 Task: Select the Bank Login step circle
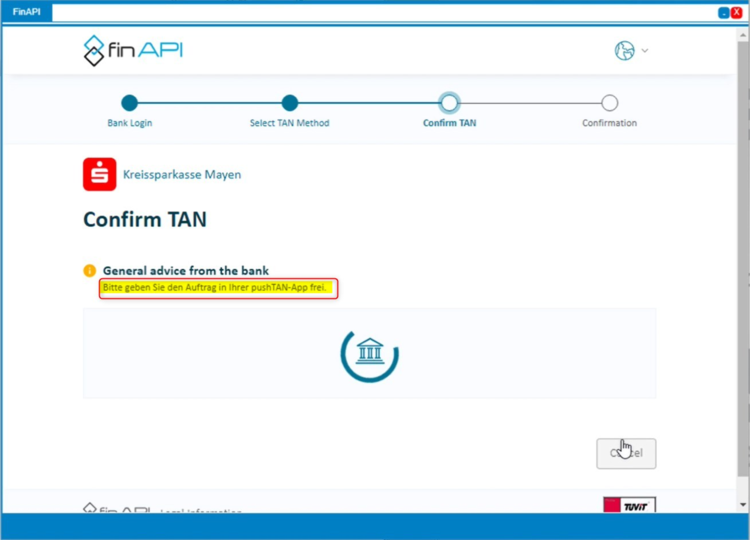pos(129,102)
